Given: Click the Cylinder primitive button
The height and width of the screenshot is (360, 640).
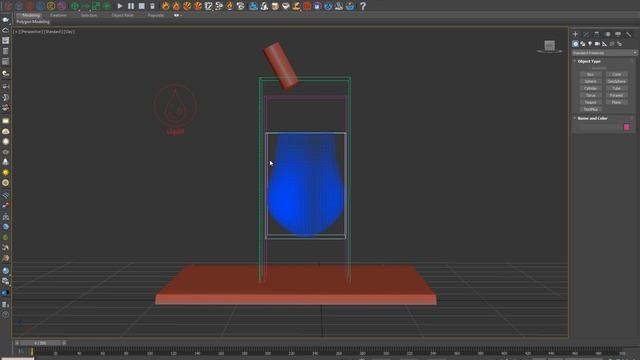Looking at the screenshot, I should 591,89.
